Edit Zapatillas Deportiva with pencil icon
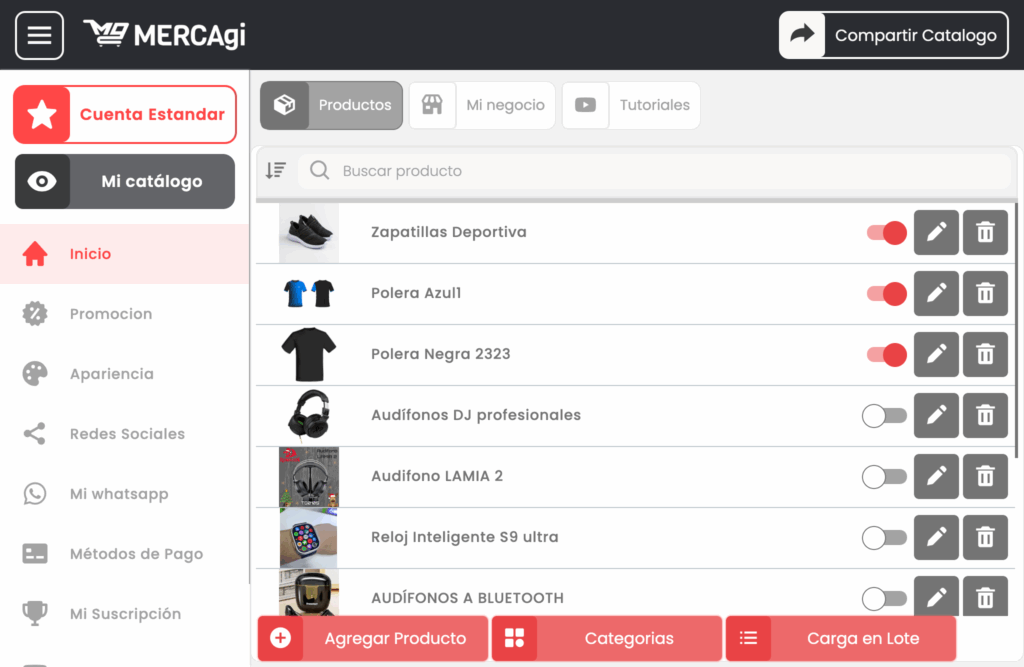 coord(936,233)
